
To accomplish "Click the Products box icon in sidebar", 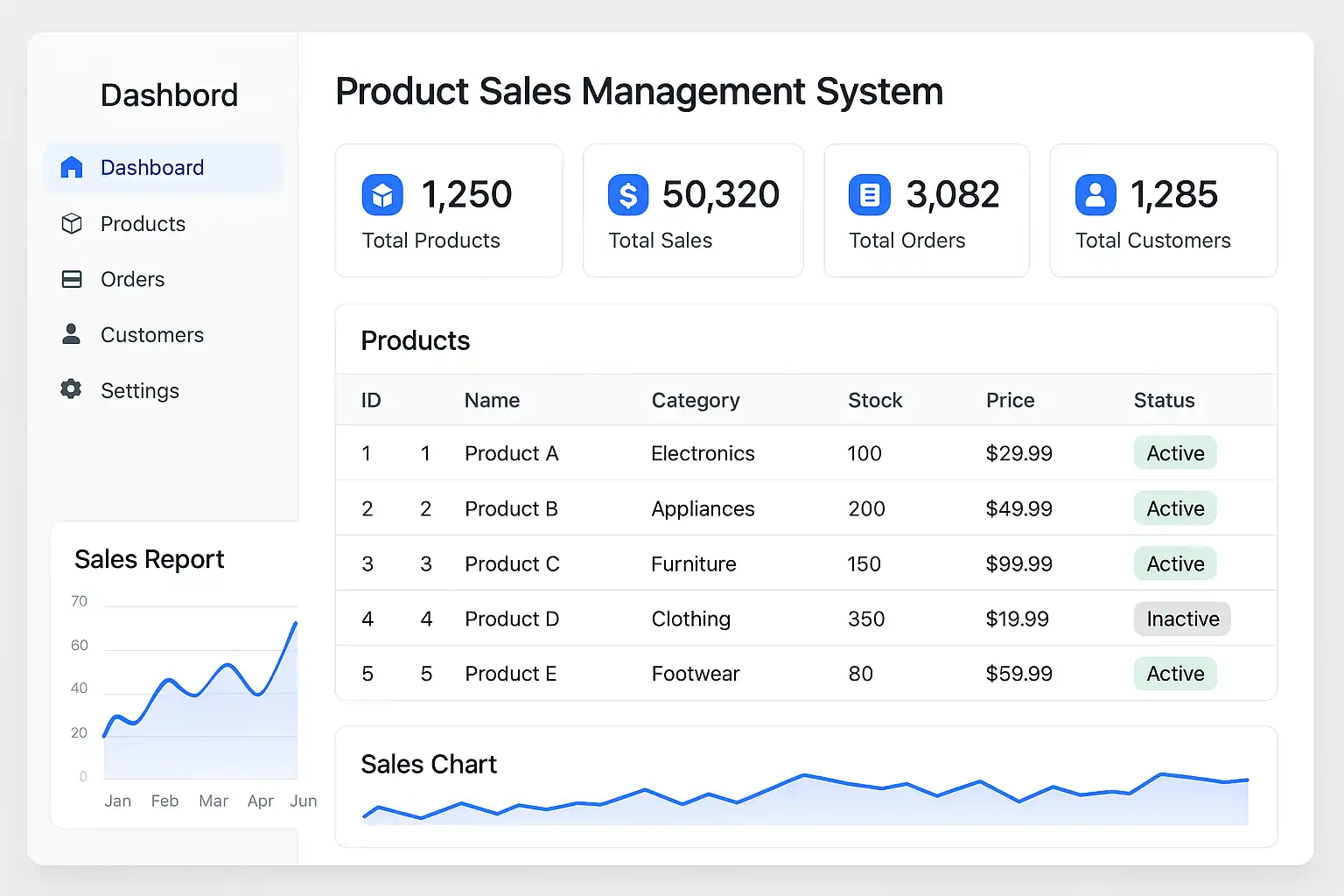I will (72, 224).
